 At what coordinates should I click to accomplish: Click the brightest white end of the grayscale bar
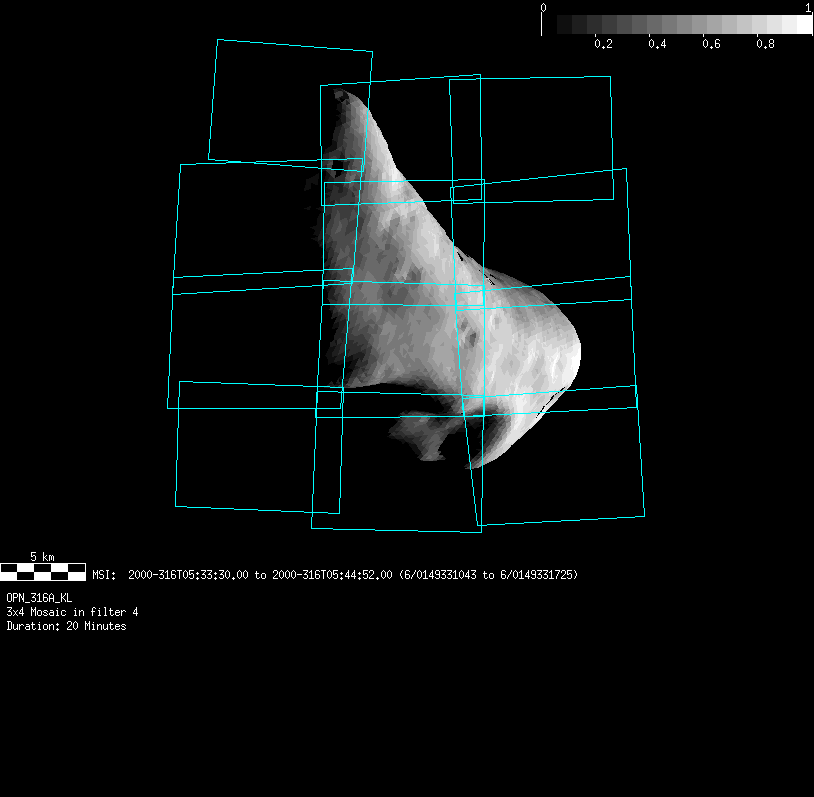click(x=803, y=25)
